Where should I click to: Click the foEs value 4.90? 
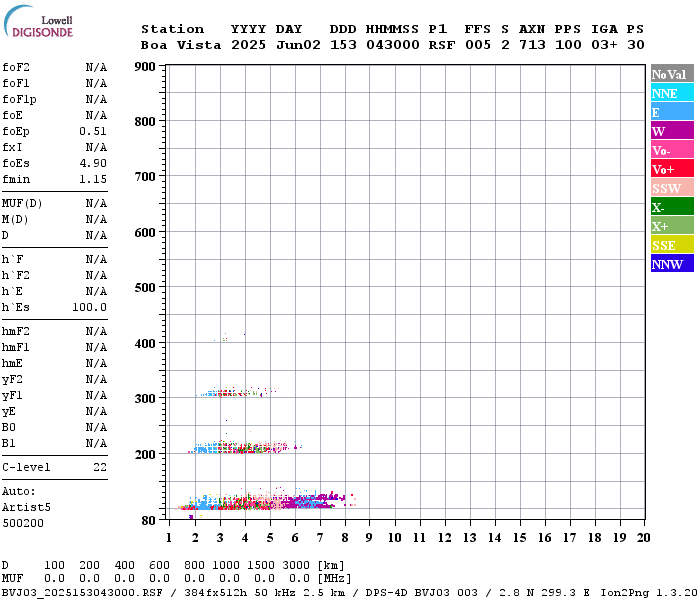tap(93, 163)
